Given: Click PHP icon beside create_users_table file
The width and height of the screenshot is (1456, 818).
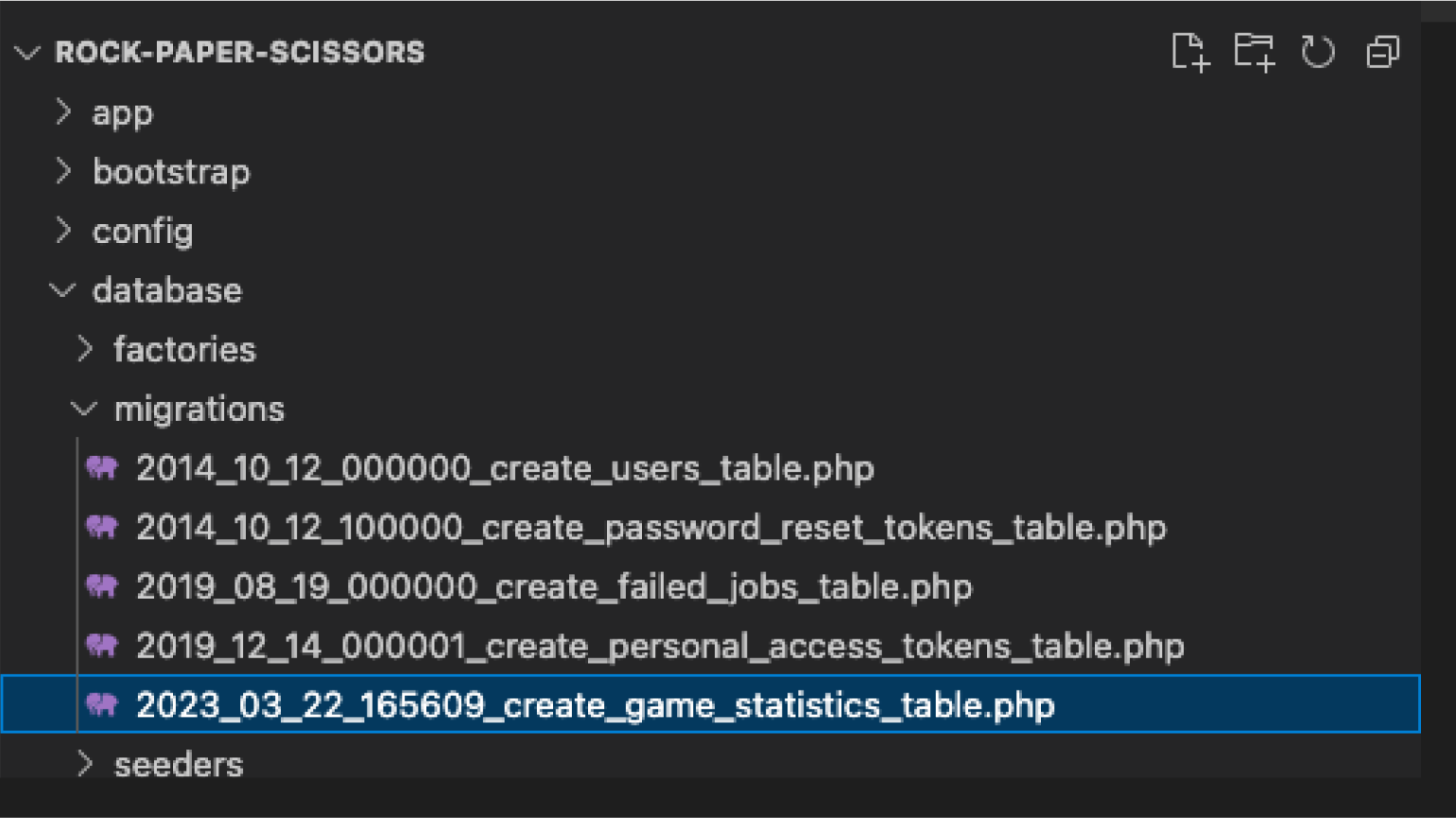Looking at the screenshot, I should pyautogui.click(x=102, y=467).
